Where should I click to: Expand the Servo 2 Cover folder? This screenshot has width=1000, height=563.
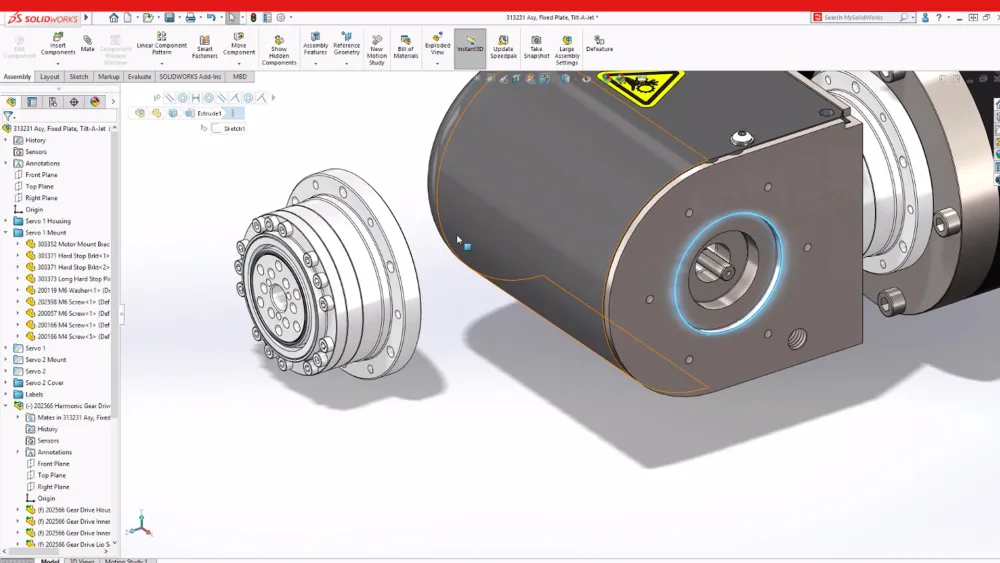point(6,383)
